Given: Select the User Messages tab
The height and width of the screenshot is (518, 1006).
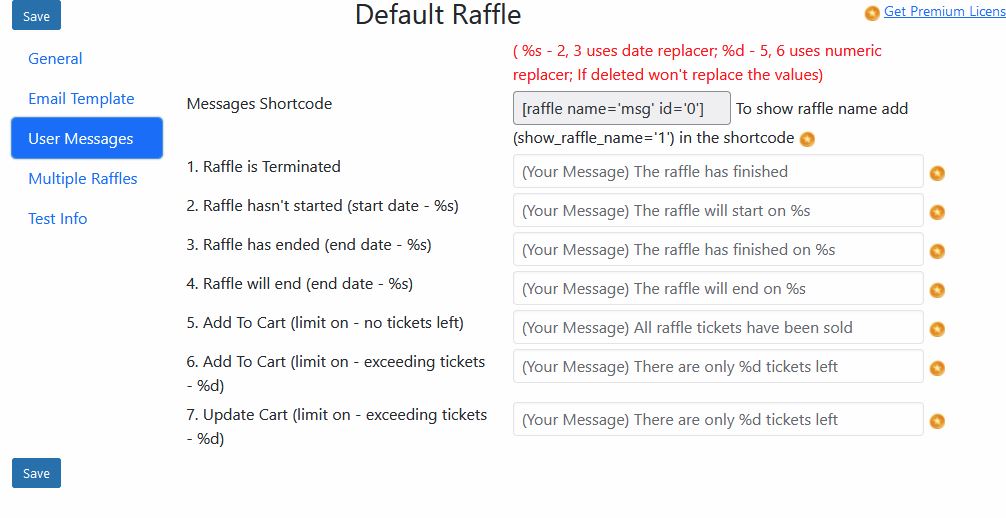Looking at the screenshot, I should click(x=87, y=138).
